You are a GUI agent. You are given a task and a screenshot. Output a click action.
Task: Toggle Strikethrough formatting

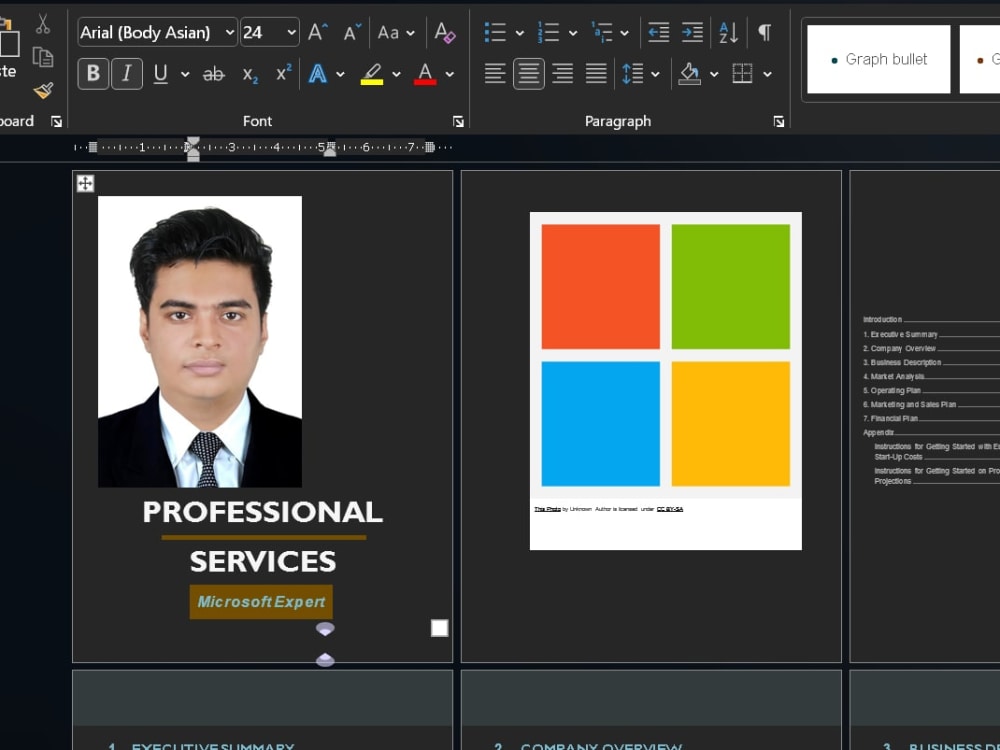tap(214, 74)
